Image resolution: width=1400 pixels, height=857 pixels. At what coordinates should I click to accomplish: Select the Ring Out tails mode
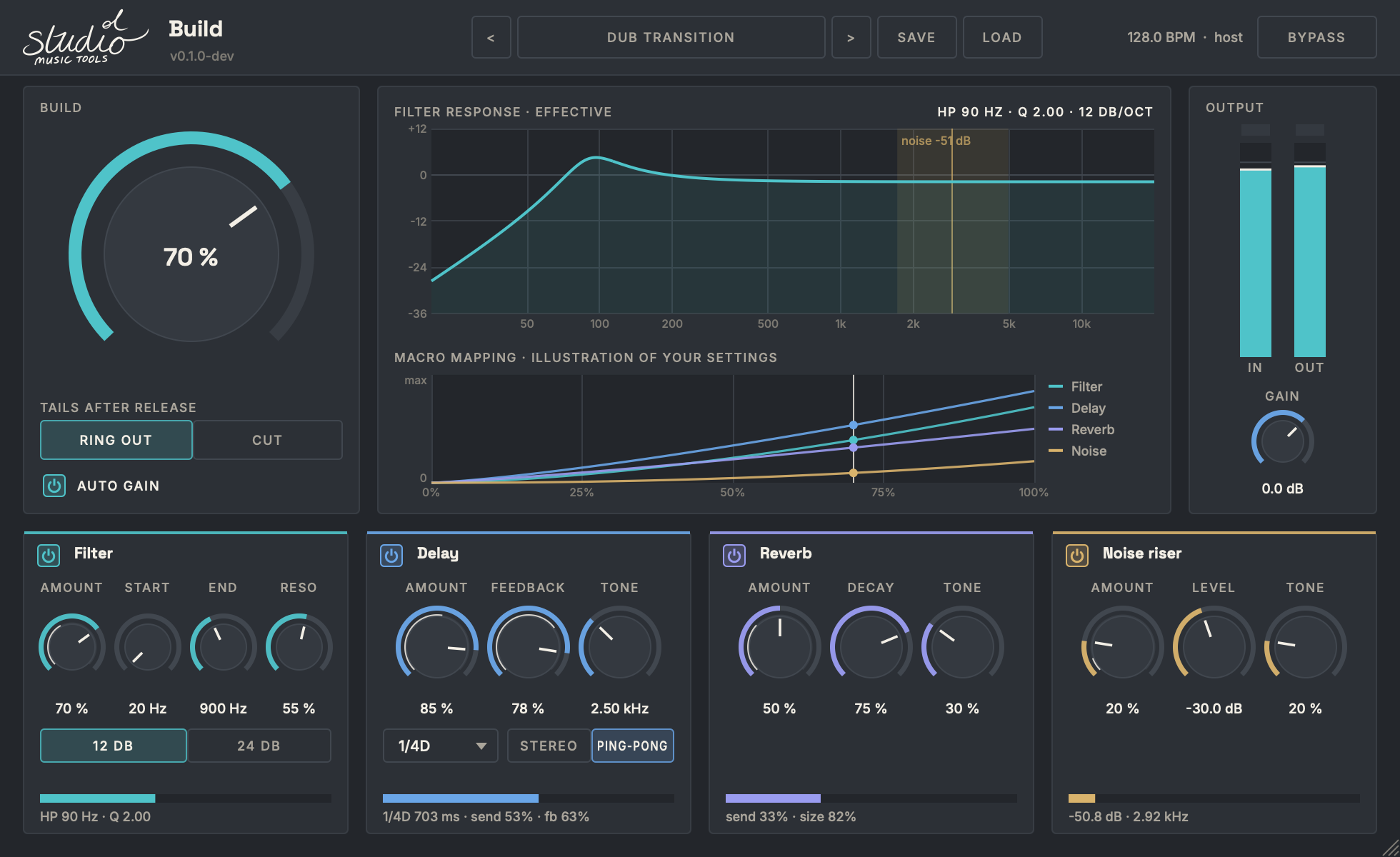116,440
